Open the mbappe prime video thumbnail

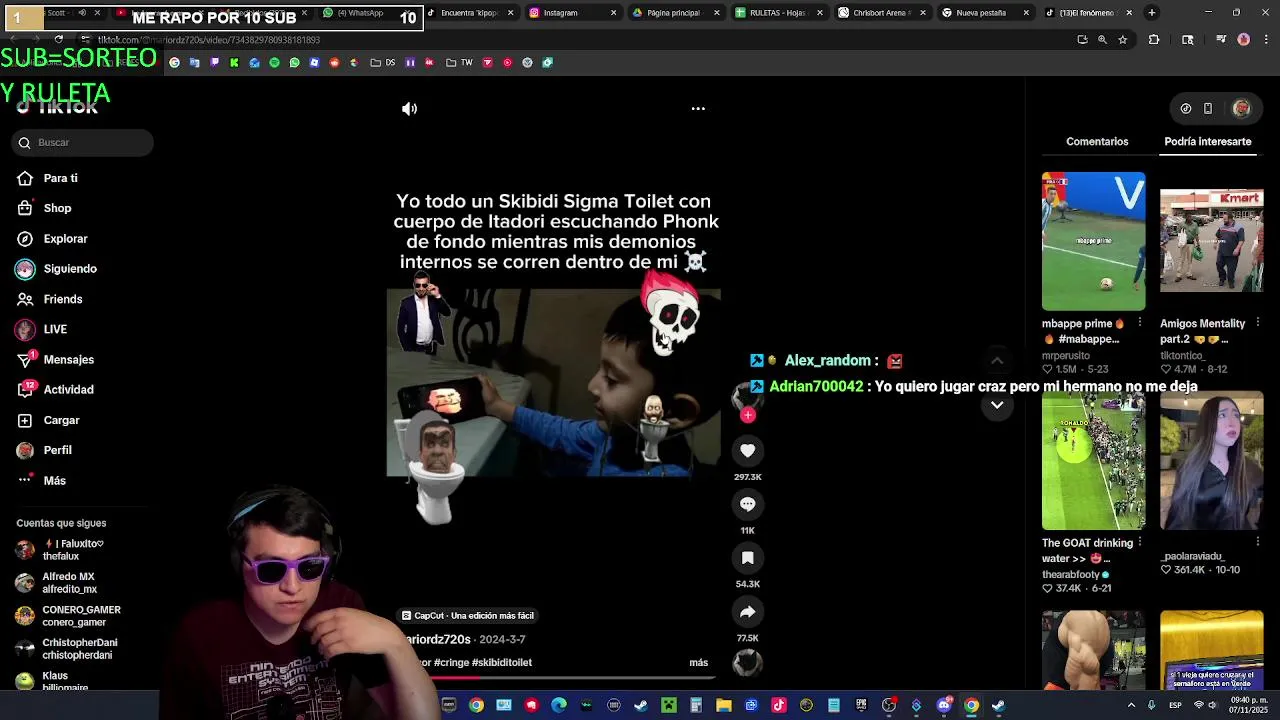coord(1093,241)
